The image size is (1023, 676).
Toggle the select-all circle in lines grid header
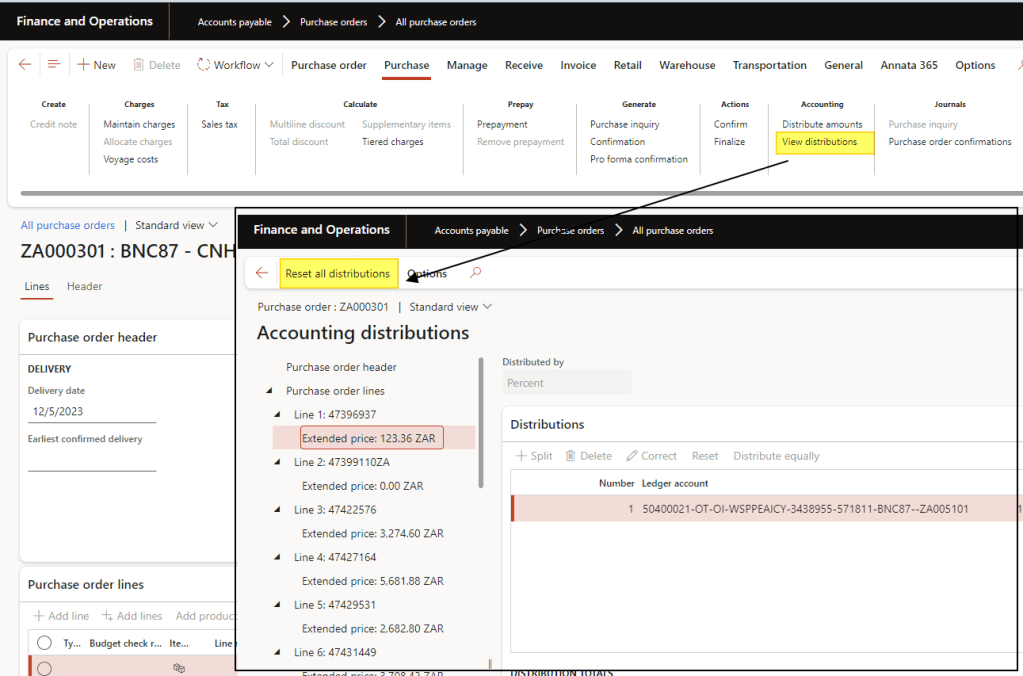44,643
